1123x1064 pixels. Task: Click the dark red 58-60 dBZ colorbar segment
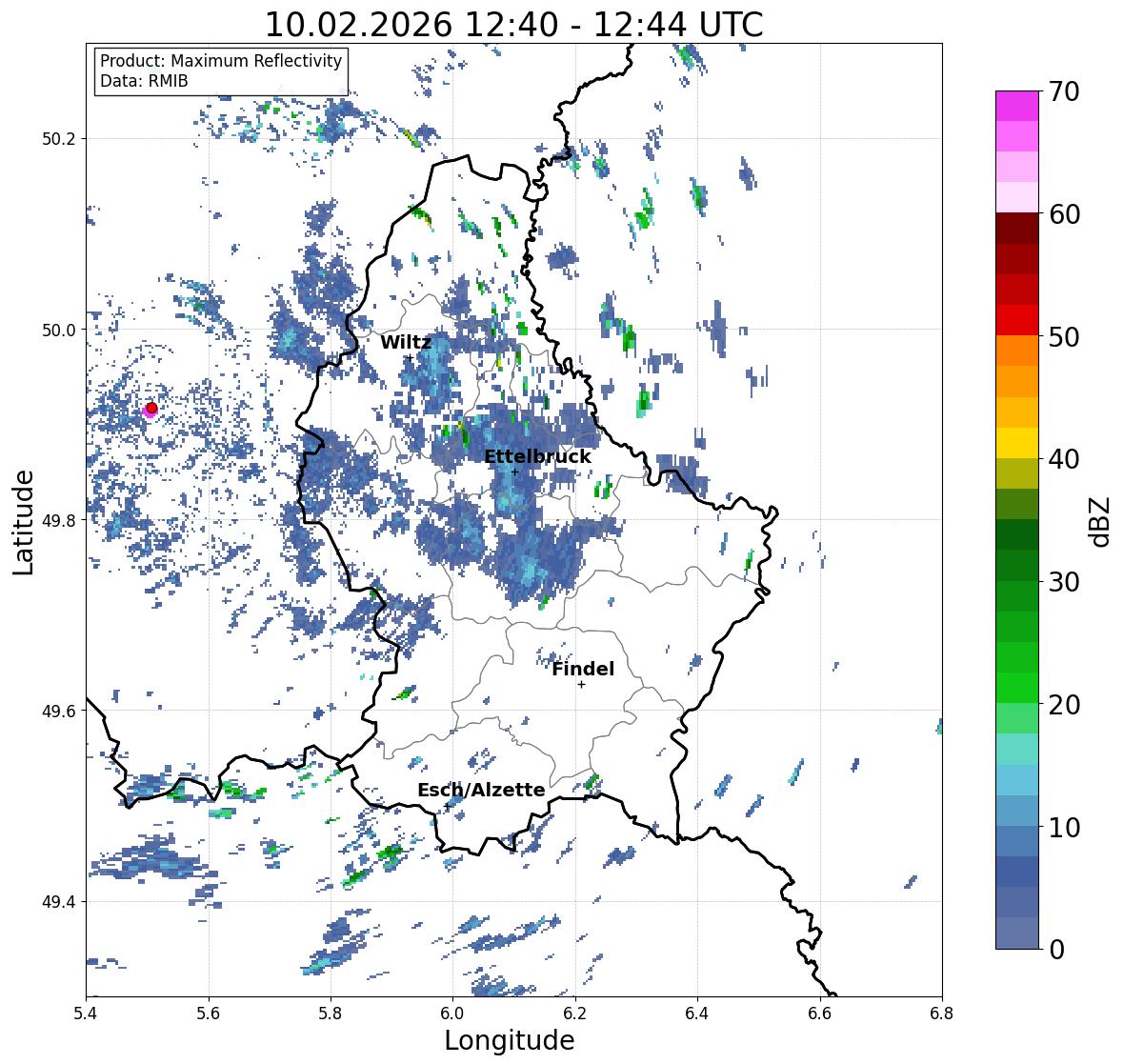(x=1017, y=229)
